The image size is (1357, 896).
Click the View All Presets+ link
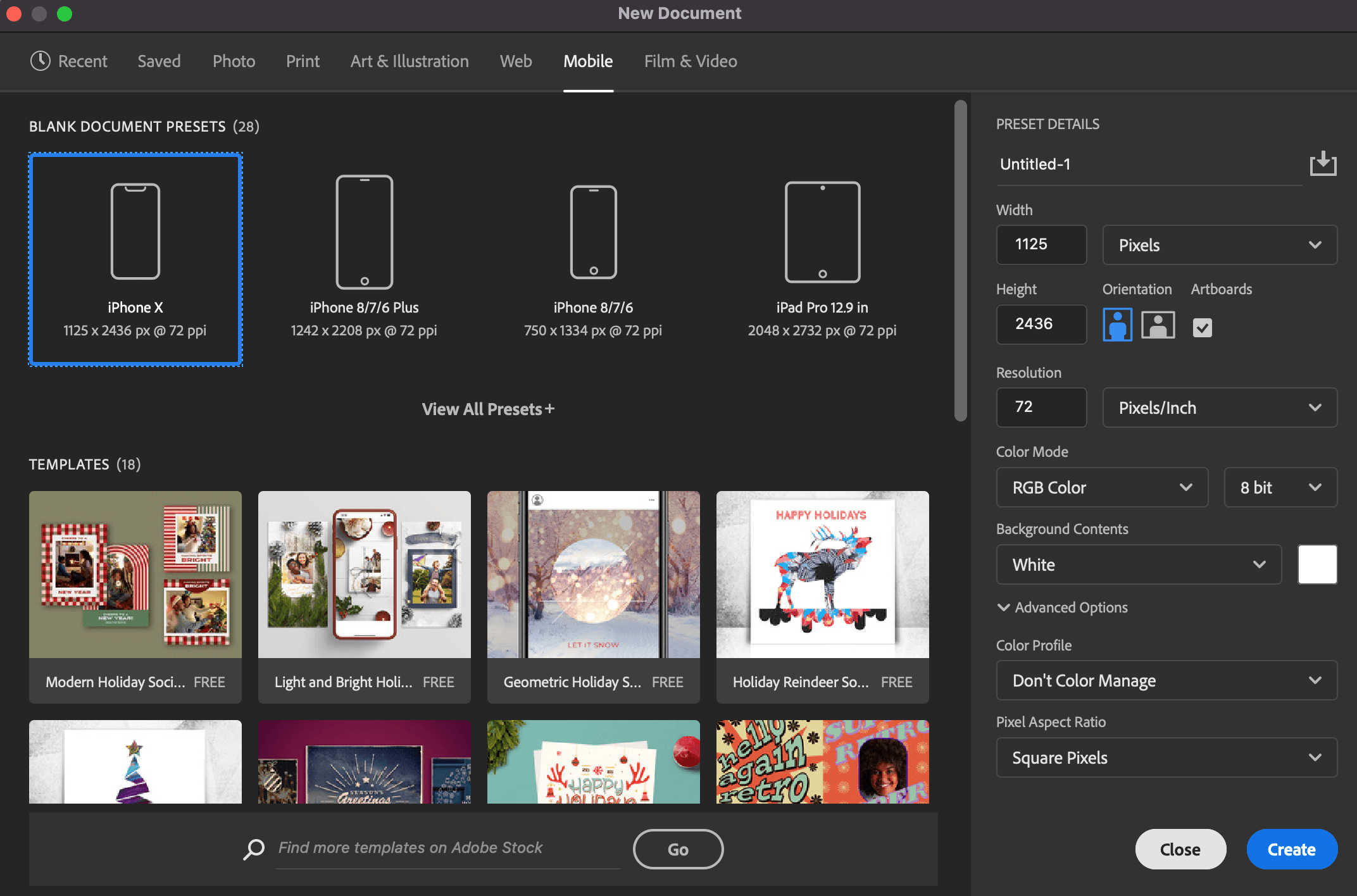(487, 408)
